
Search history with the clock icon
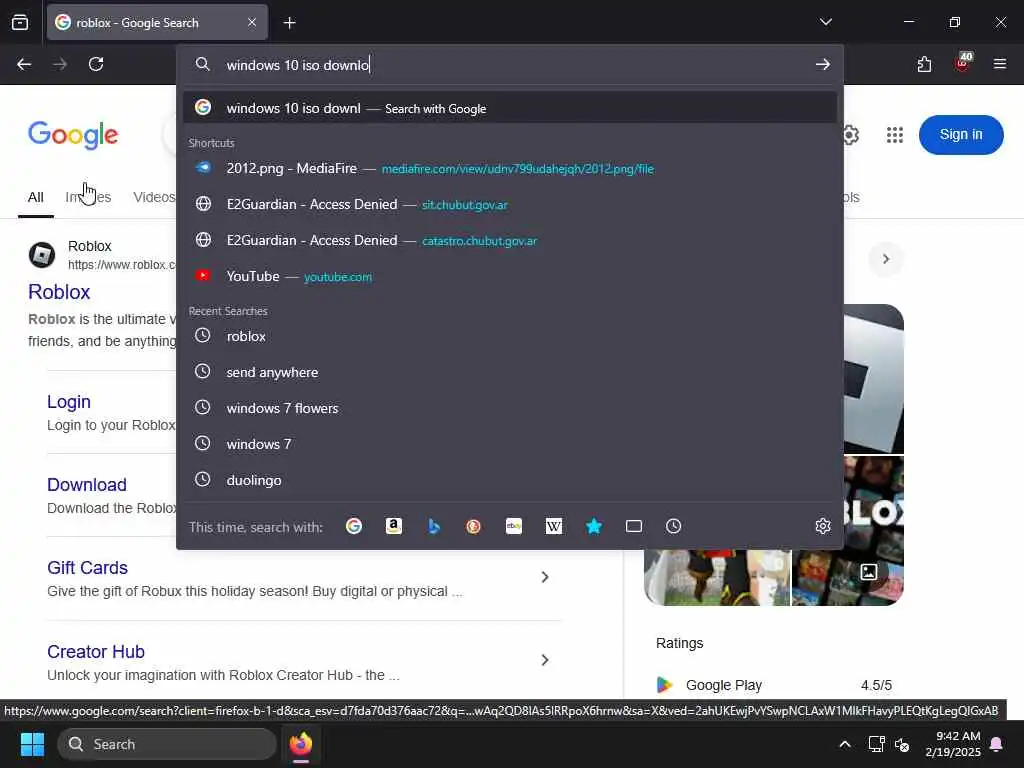click(673, 526)
